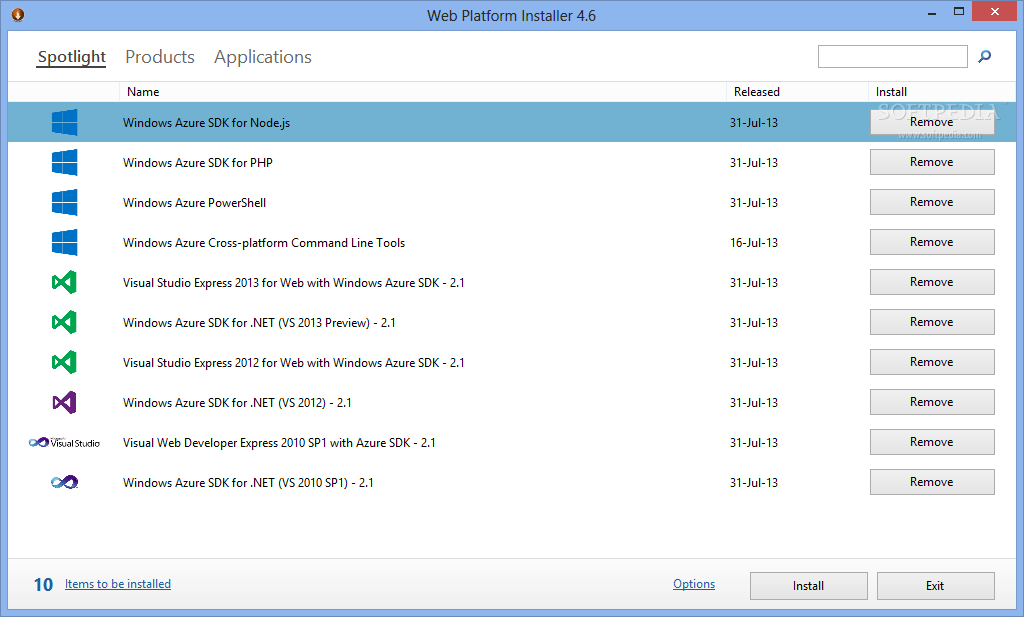The height and width of the screenshot is (617, 1024).
Task: Click Windows logo icon for Azure SDK Node.js
Action: [x=65, y=122]
